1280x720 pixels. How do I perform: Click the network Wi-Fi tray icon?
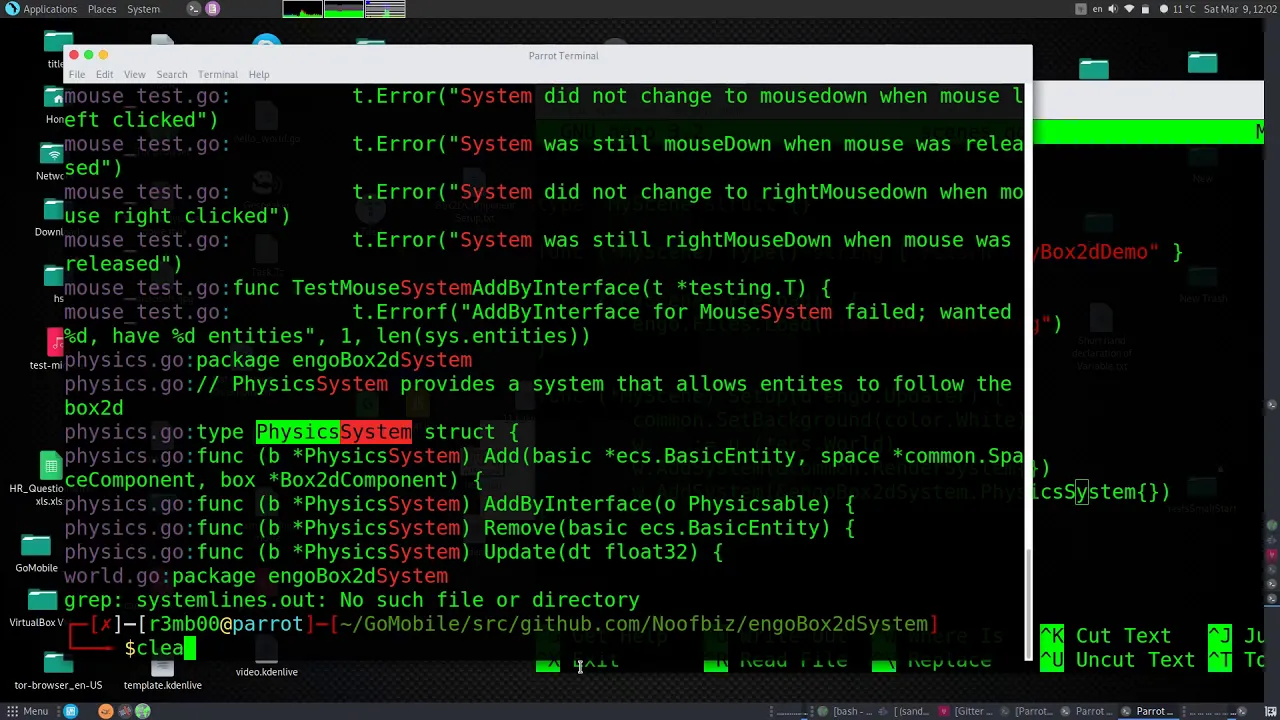tap(1129, 9)
